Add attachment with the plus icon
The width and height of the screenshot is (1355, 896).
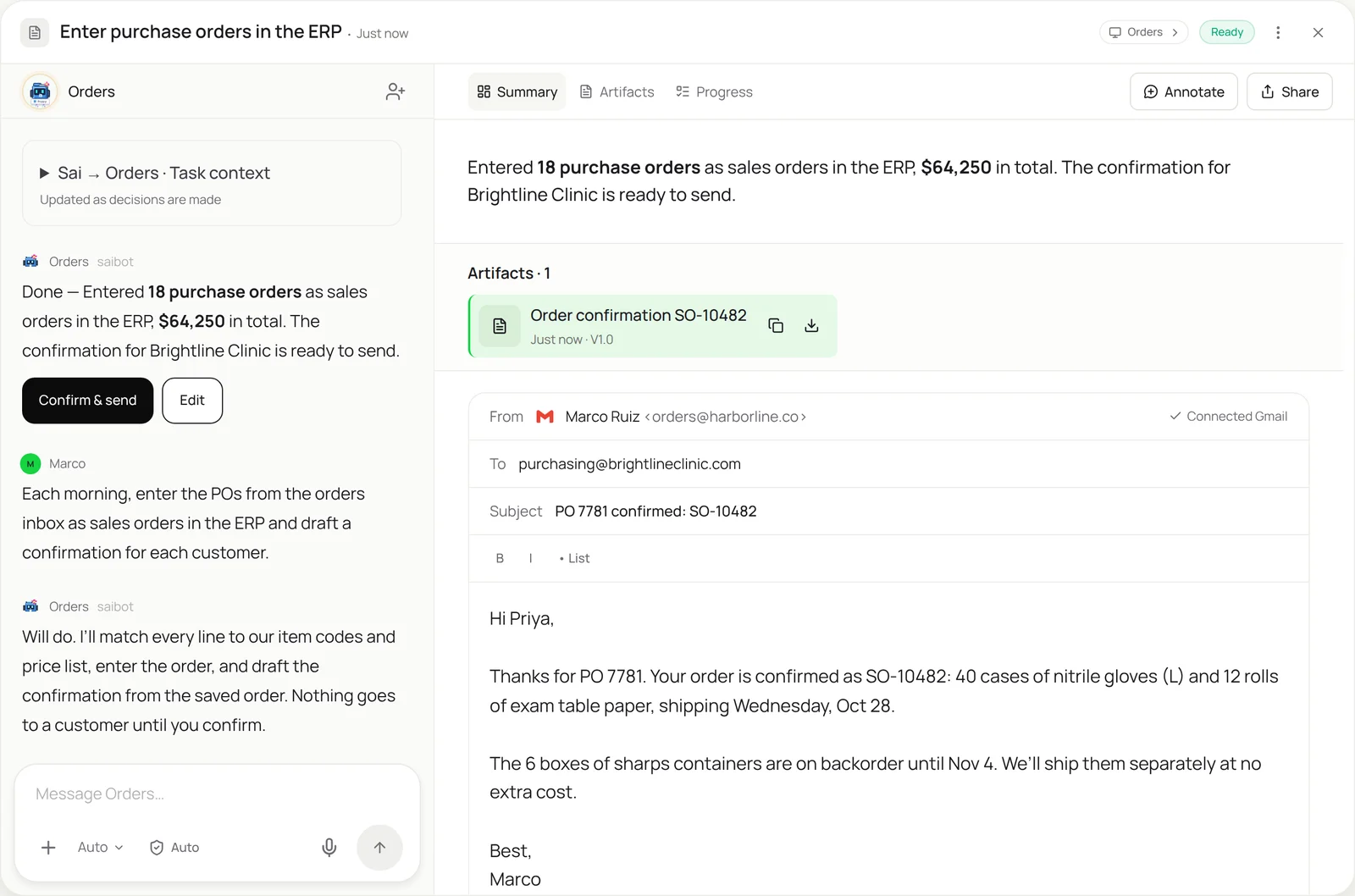point(48,847)
